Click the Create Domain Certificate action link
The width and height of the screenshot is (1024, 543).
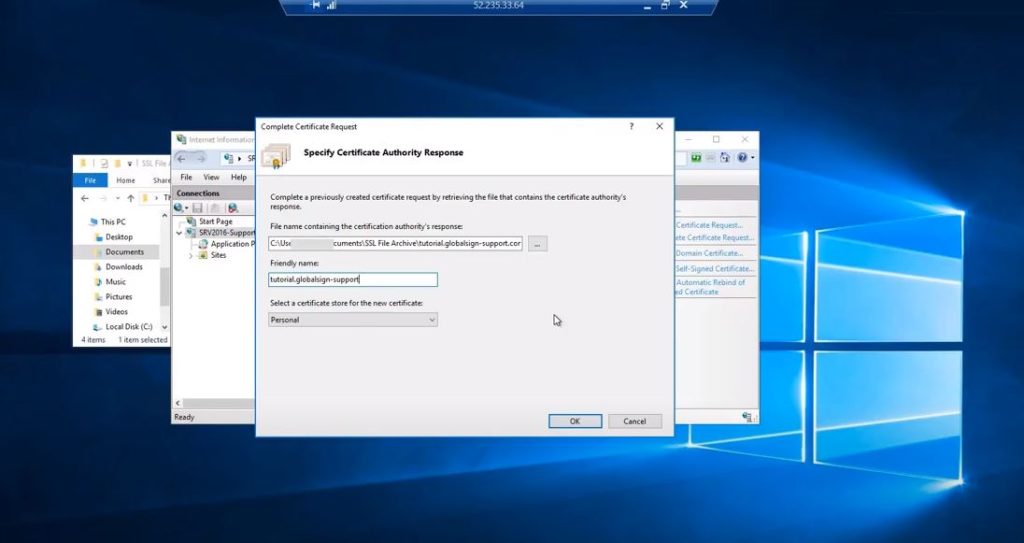tap(709, 253)
